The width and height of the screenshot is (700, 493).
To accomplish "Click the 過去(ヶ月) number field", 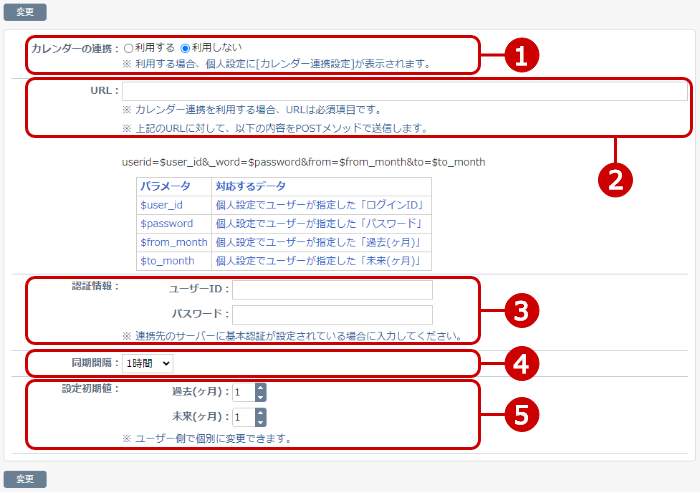I will point(244,392).
